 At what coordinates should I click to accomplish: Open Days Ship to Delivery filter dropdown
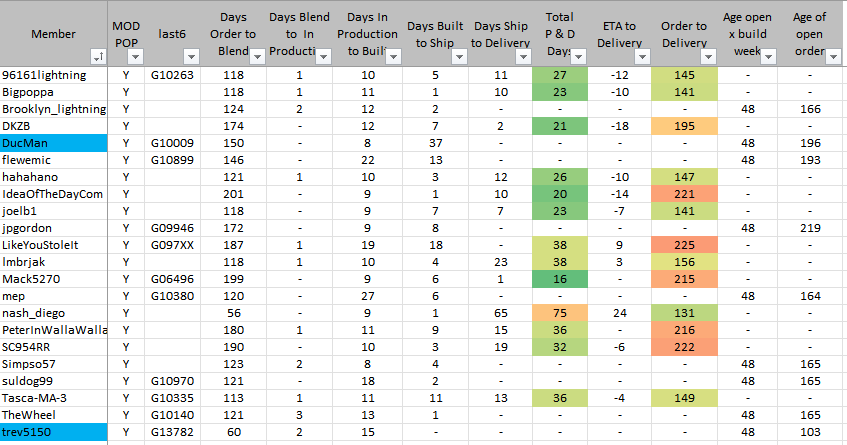pyautogui.click(x=527, y=57)
